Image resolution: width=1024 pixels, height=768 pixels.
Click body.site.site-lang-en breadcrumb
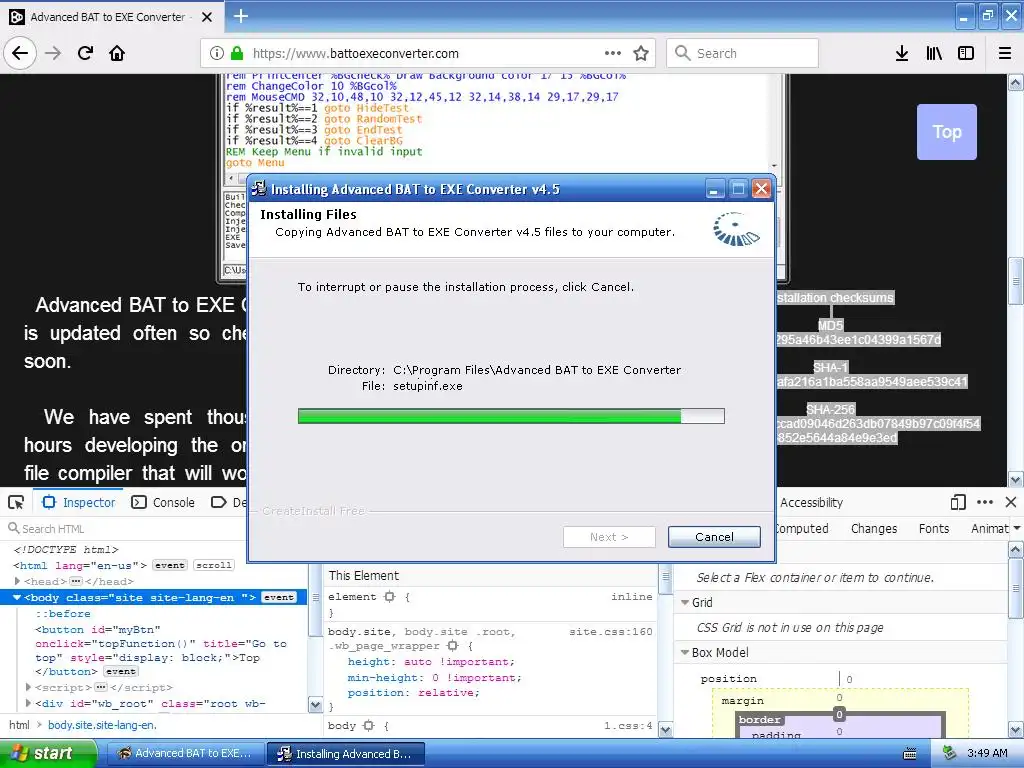102,725
